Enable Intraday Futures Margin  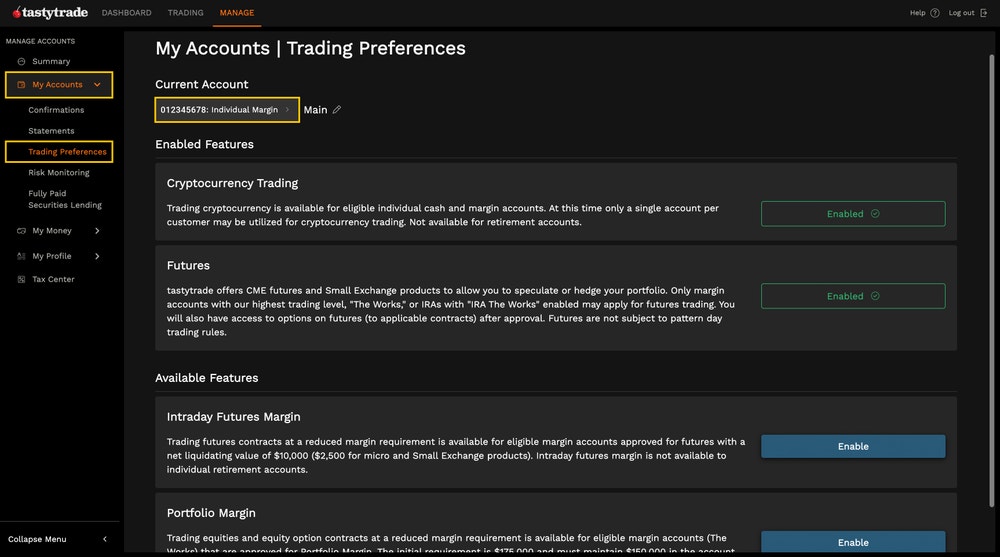tap(853, 447)
